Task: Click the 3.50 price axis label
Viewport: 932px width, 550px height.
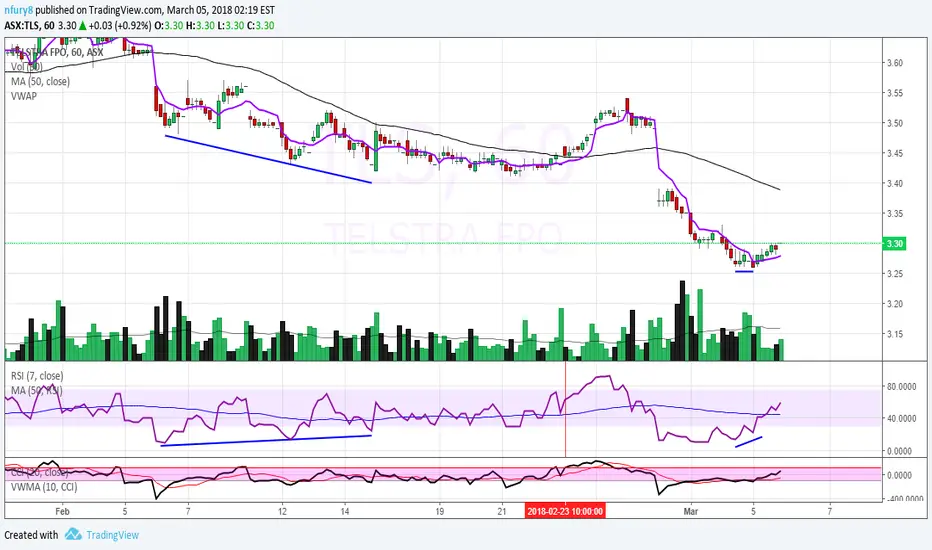Action: (x=895, y=123)
